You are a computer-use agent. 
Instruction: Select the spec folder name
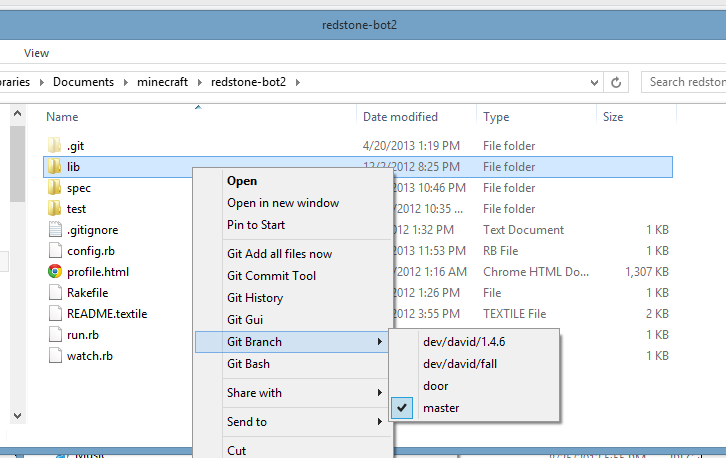click(79, 188)
